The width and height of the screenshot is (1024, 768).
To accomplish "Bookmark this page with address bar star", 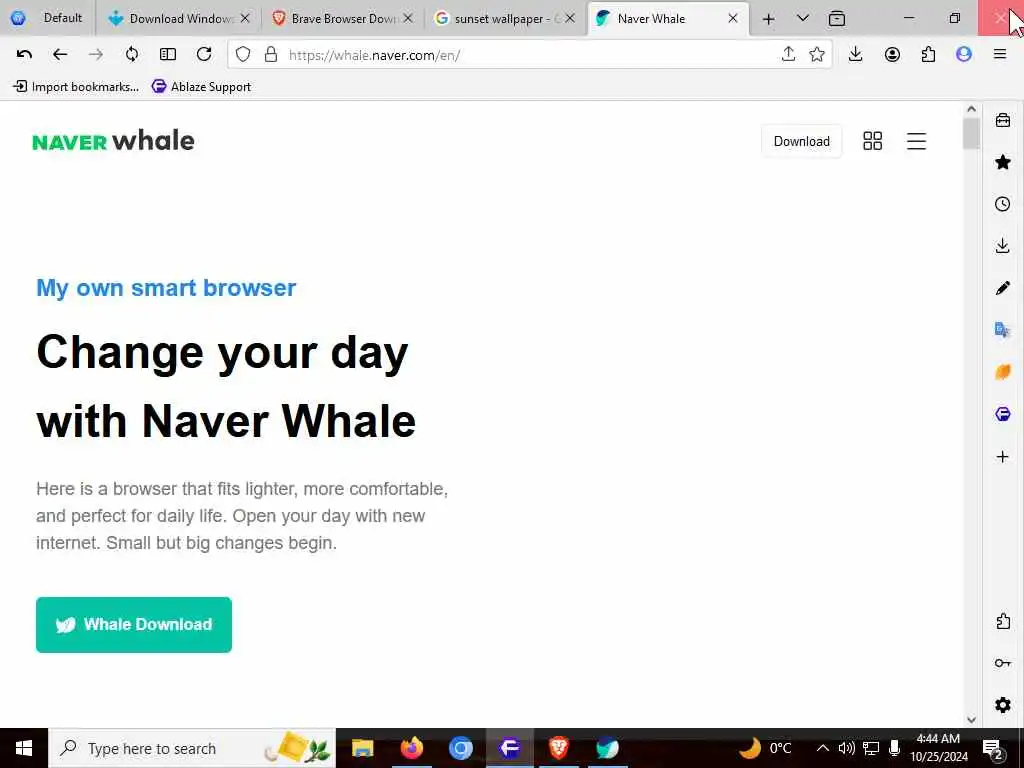I will tap(817, 55).
